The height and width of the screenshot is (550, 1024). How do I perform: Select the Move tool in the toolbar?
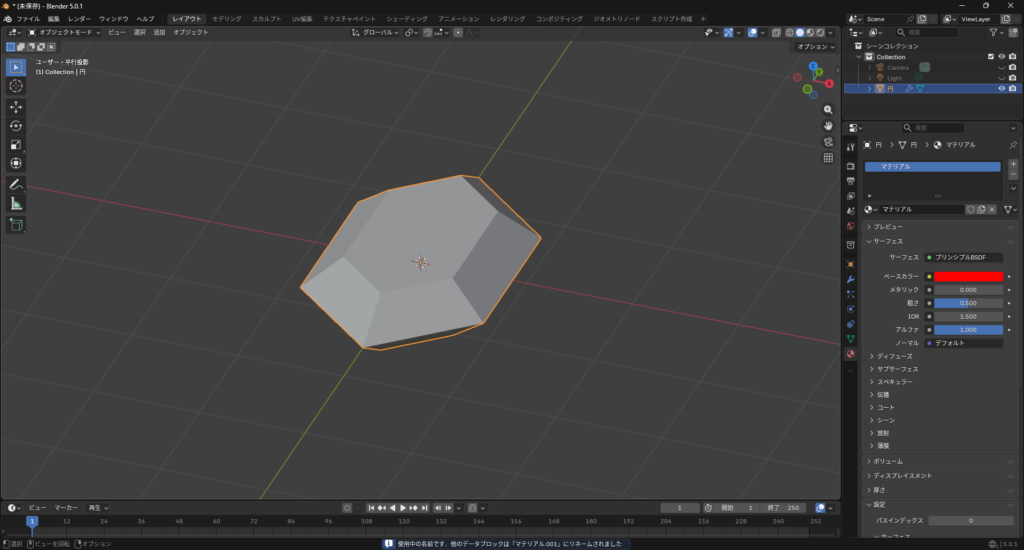pos(16,106)
